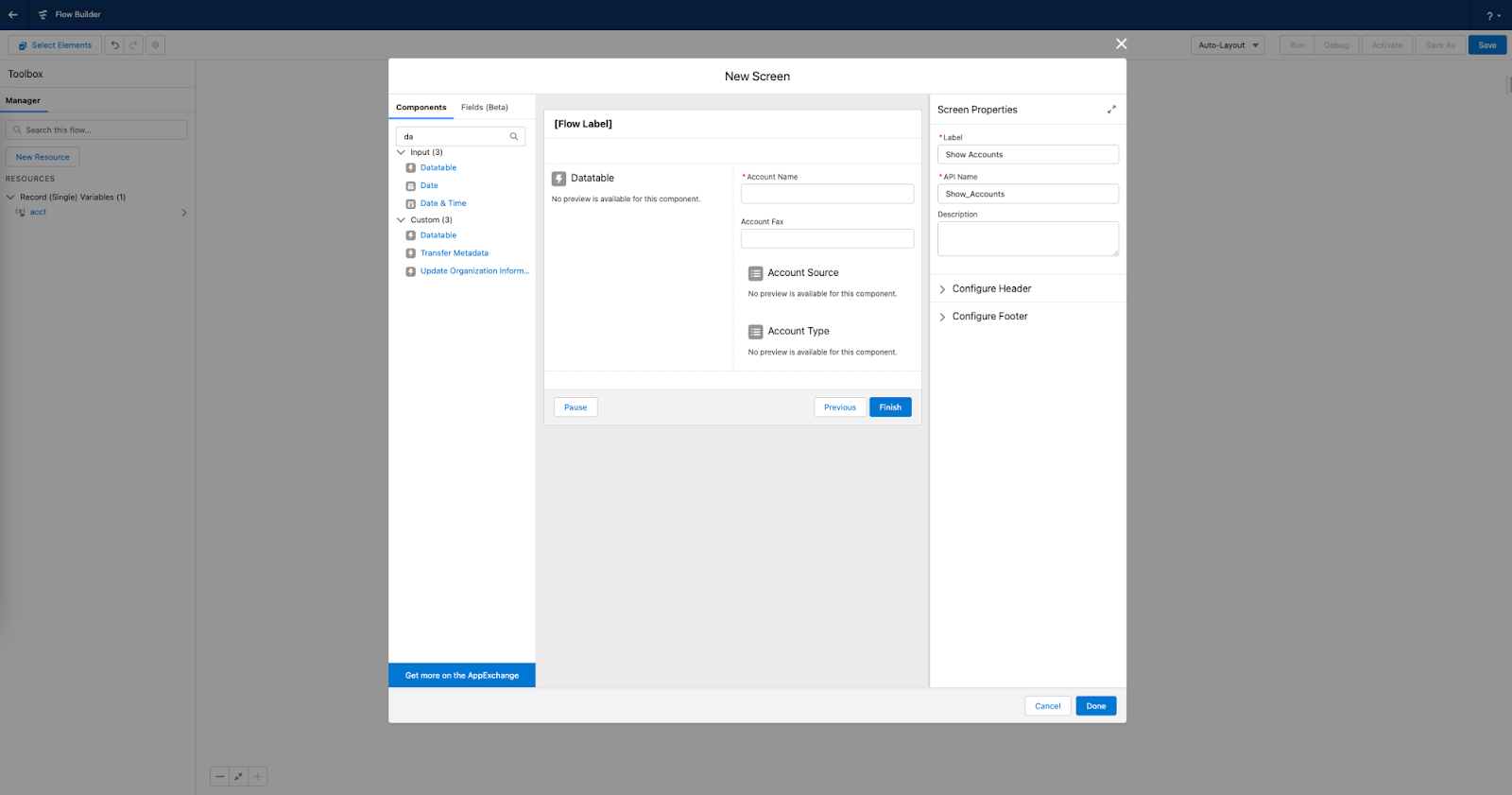Open the acct resource link
Image resolution: width=1512 pixels, height=795 pixels.
click(x=38, y=213)
